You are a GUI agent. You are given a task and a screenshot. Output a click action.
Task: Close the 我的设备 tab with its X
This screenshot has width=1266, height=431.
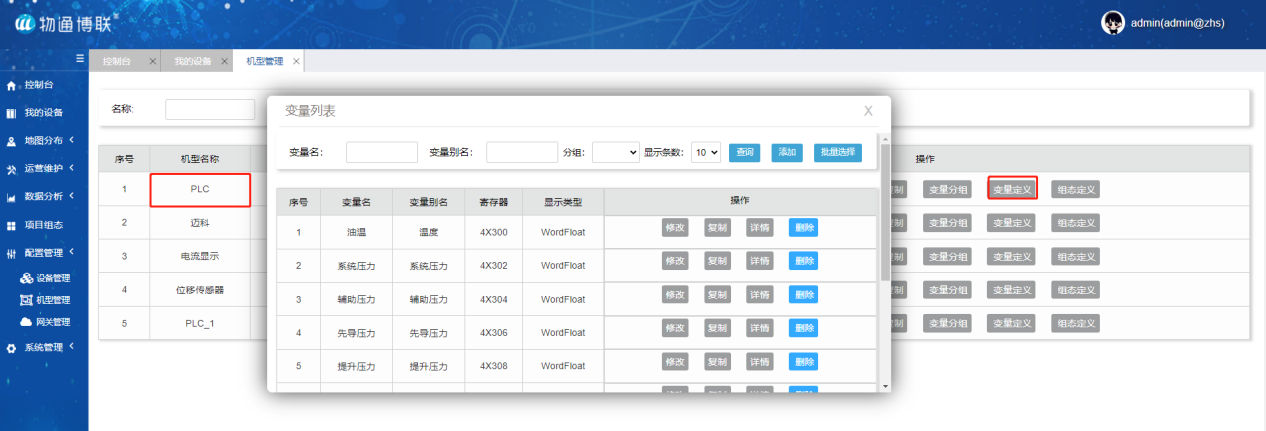[225, 61]
